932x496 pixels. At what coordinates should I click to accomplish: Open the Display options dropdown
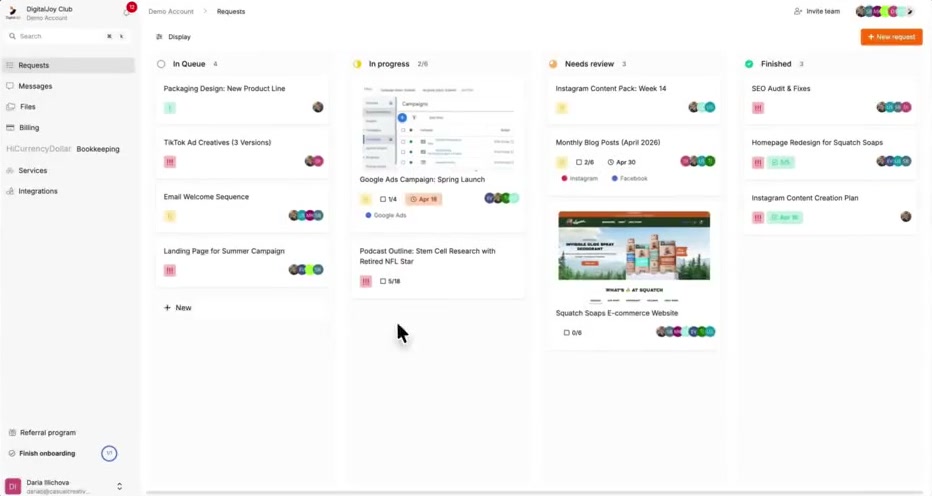pos(173,37)
